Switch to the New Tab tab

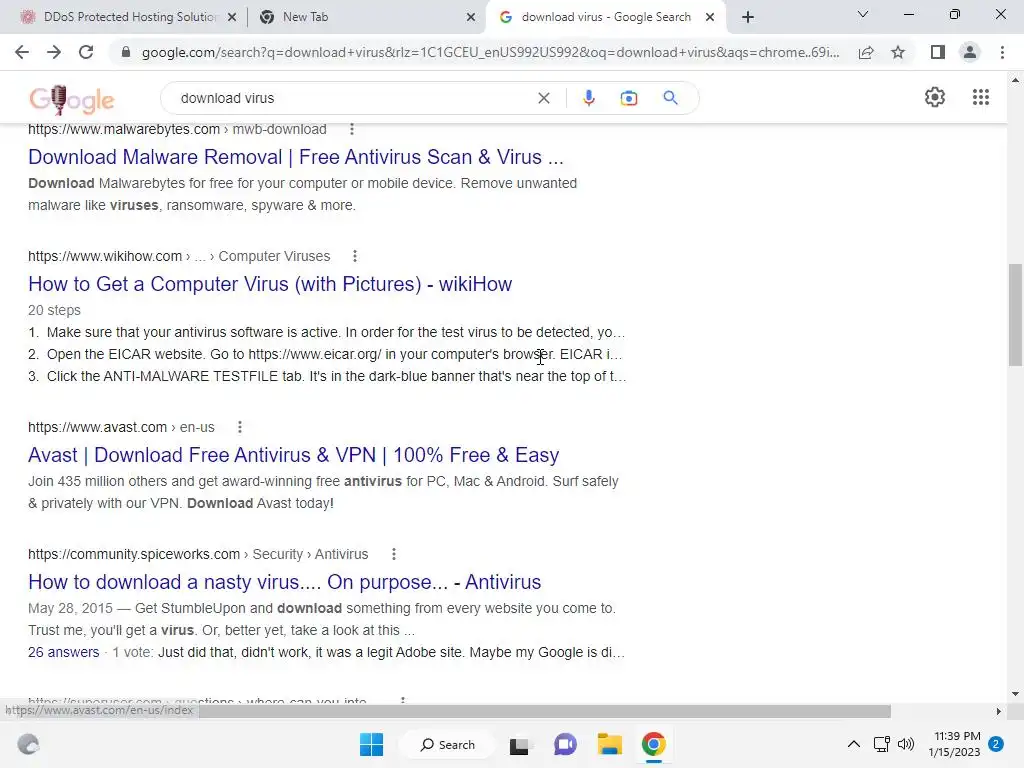click(x=366, y=17)
